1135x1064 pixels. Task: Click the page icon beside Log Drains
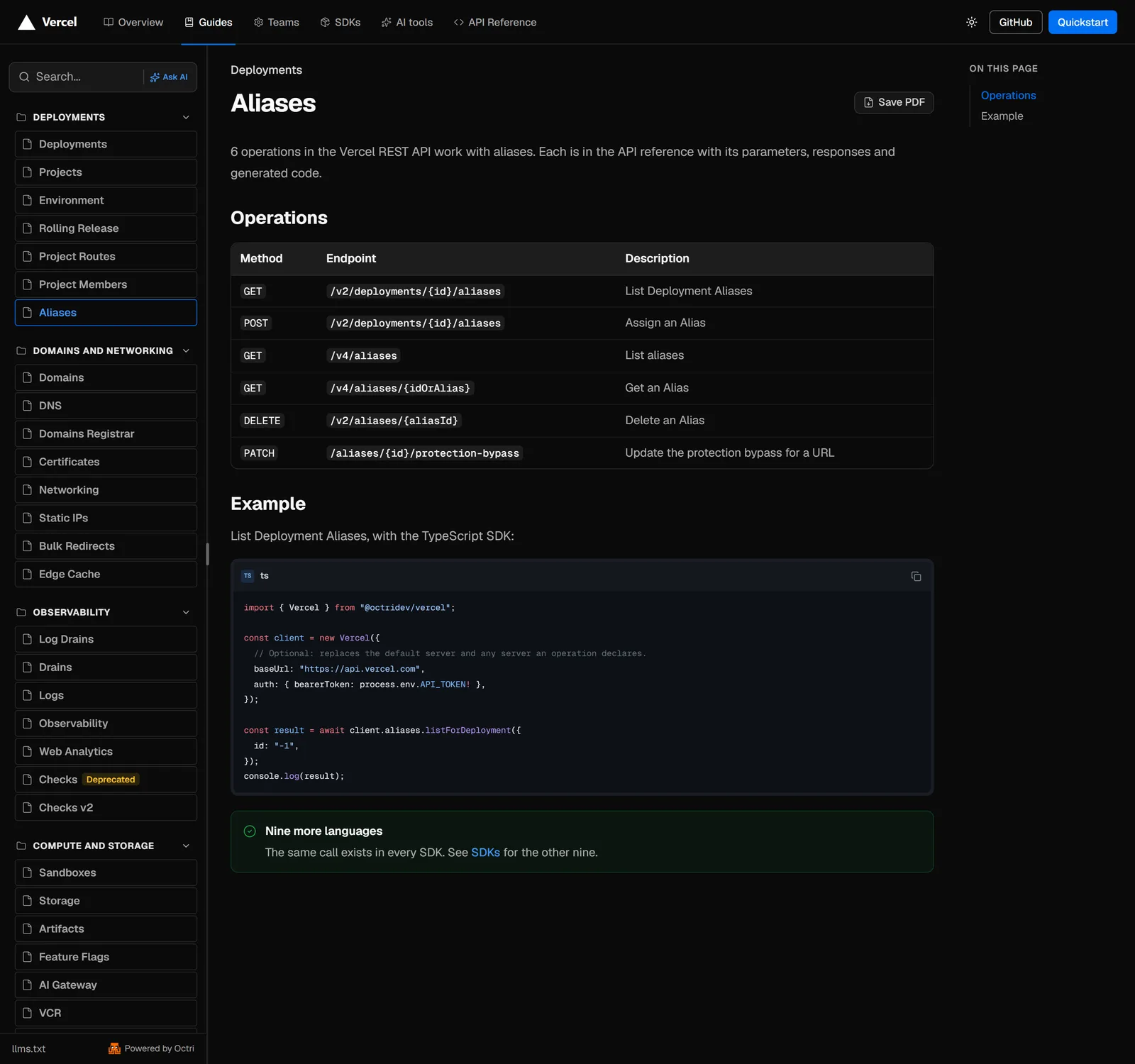[x=28, y=639]
